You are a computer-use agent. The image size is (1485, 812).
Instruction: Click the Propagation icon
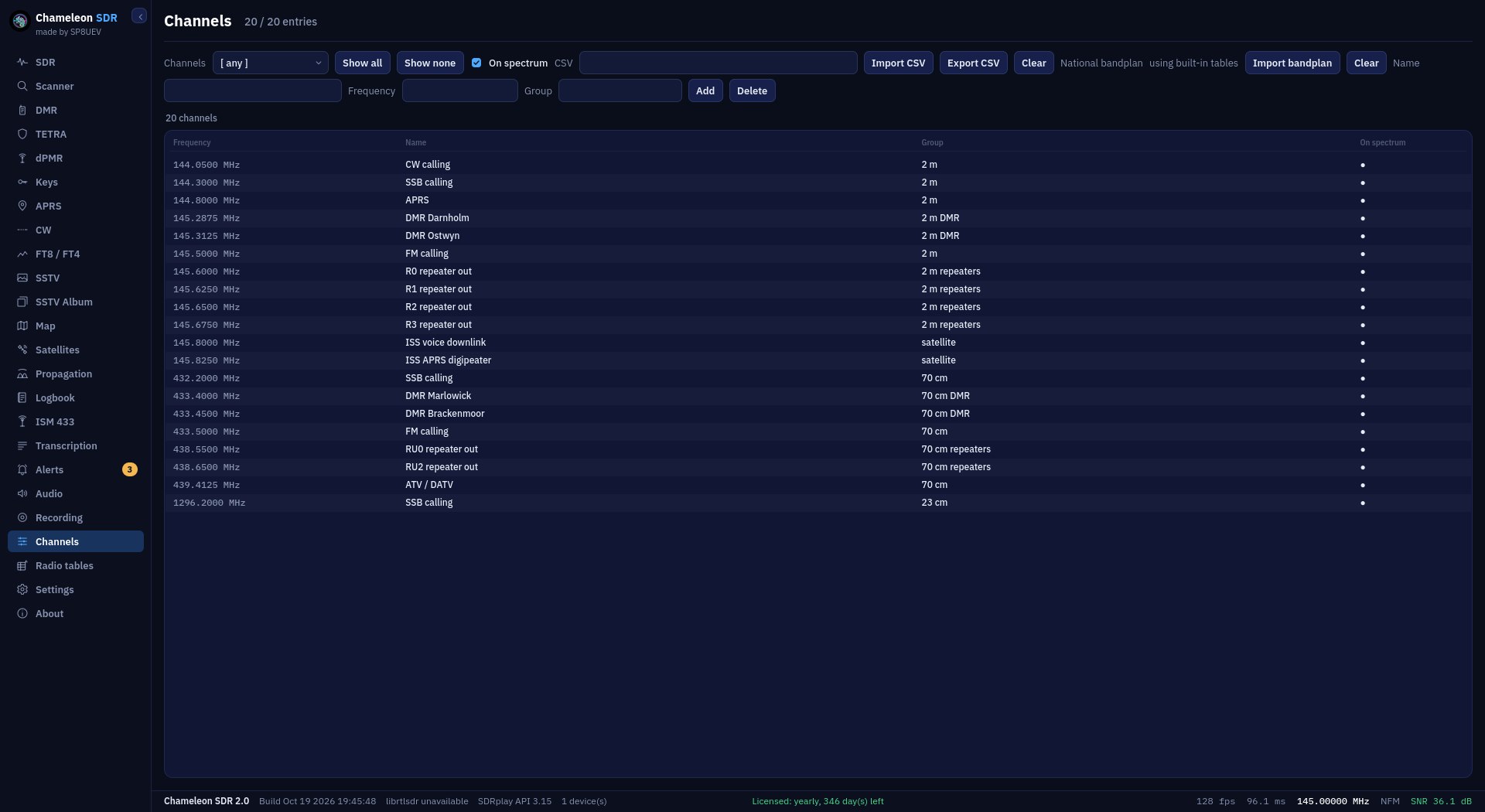(x=22, y=374)
